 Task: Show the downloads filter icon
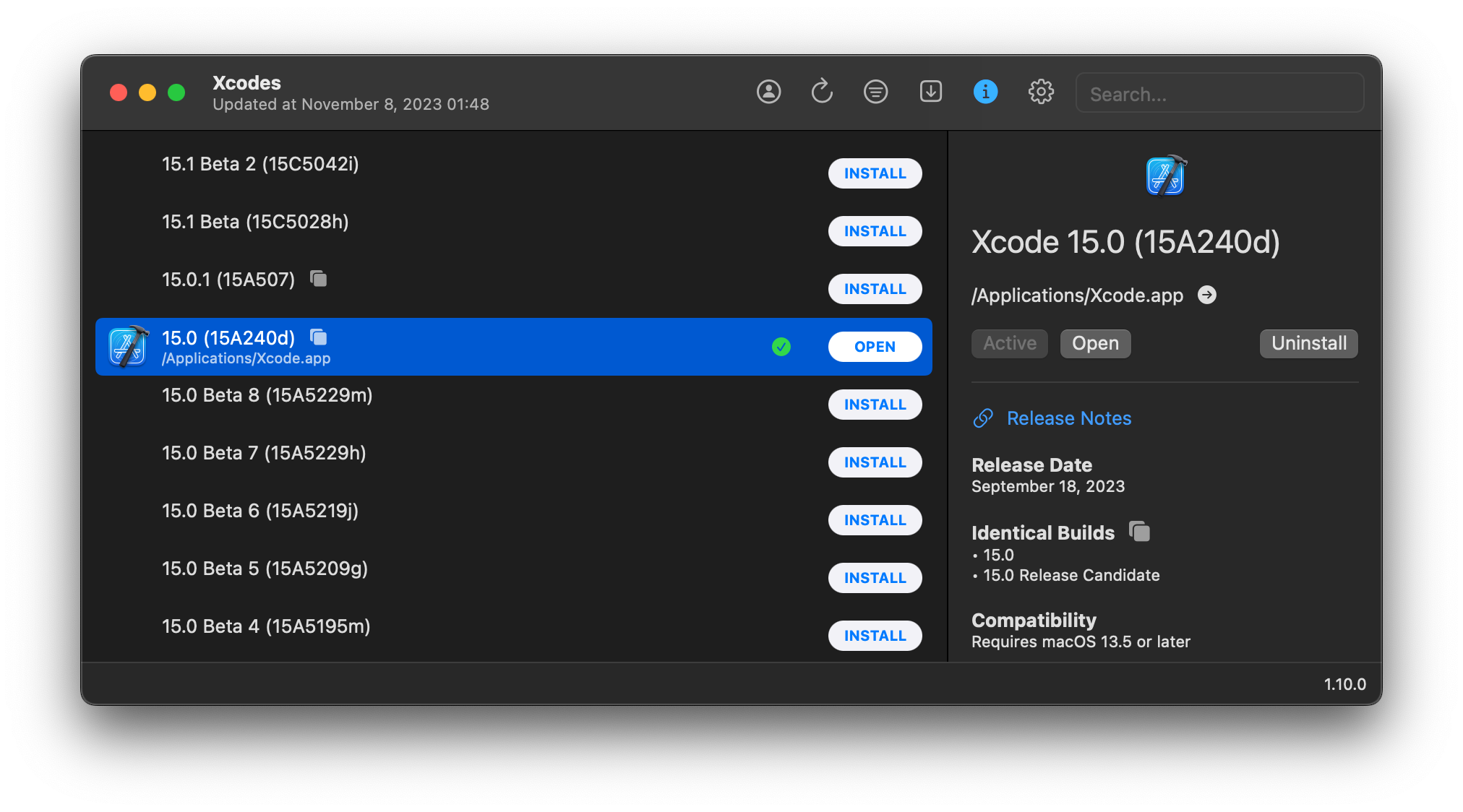(930, 92)
